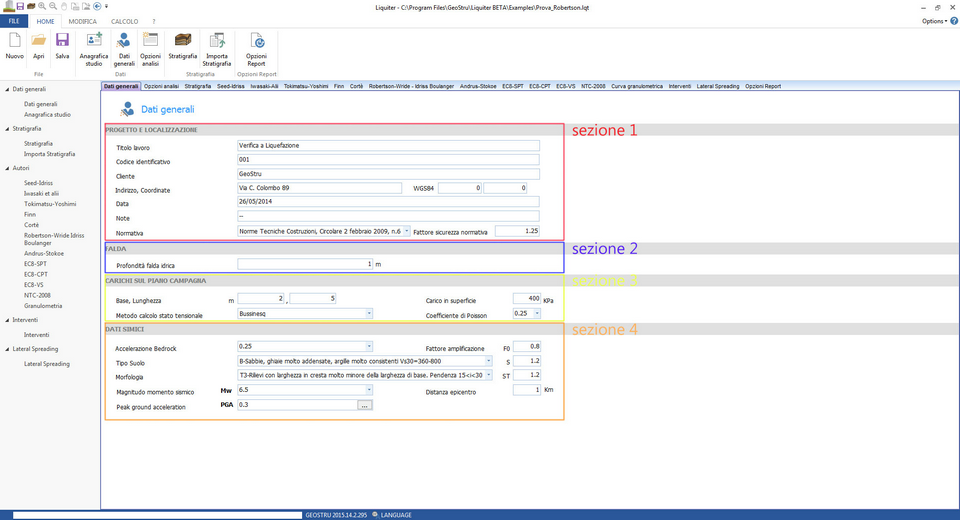Click the PGA browse button with ellipsis
960x520 pixels.
pos(365,405)
